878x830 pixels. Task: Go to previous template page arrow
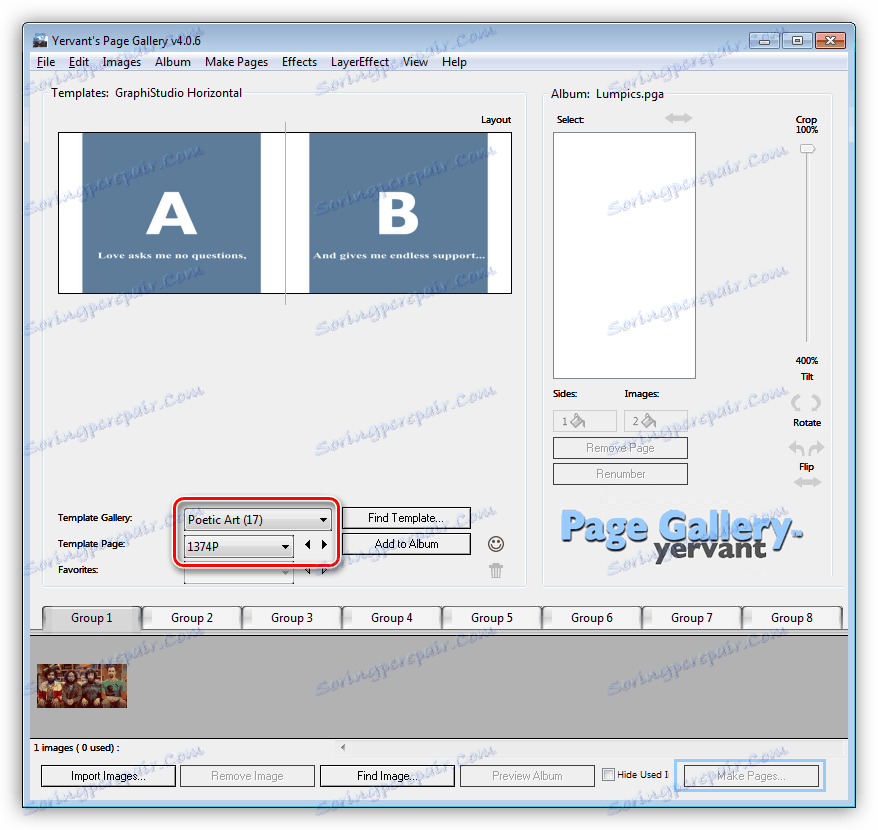pos(307,544)
